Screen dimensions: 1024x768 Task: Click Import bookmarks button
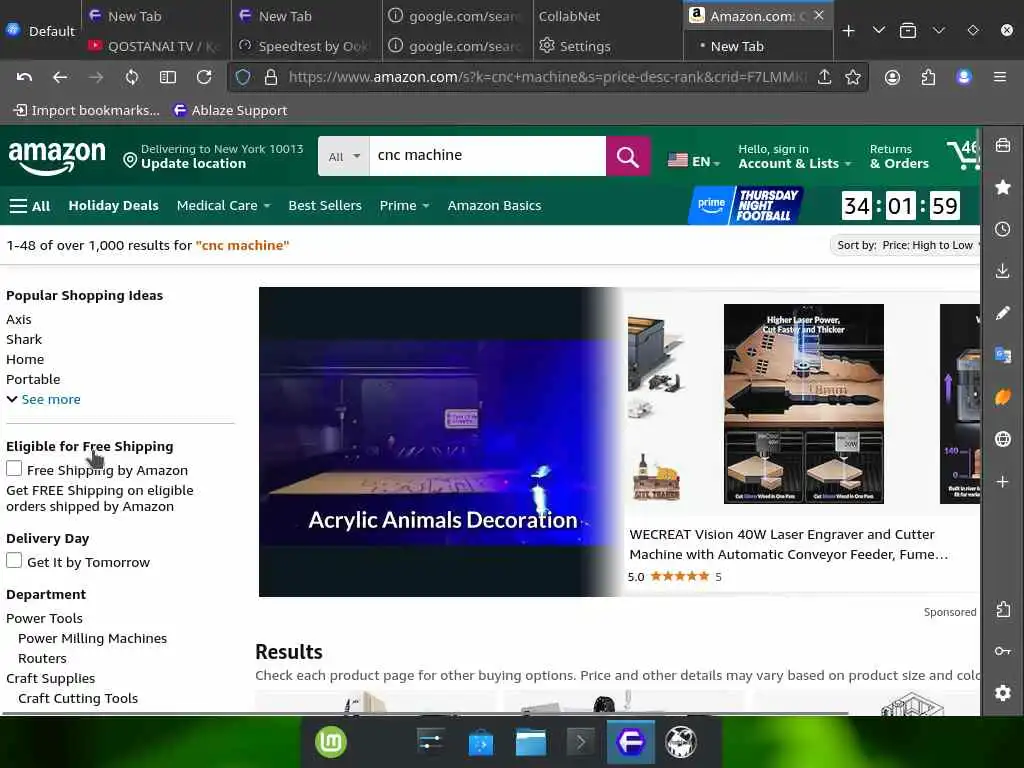(x=86, y=110)
